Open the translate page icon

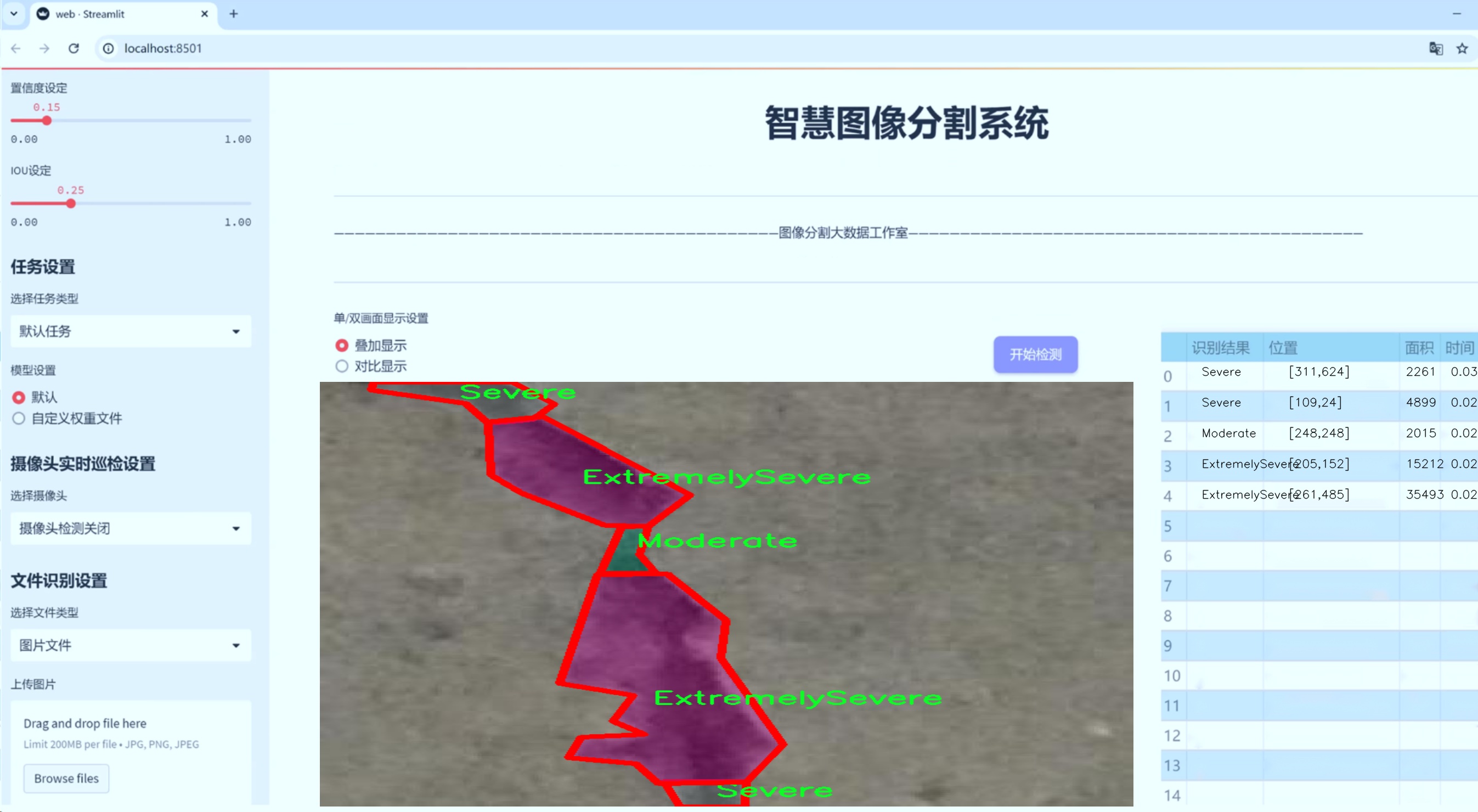(1435, 48)
